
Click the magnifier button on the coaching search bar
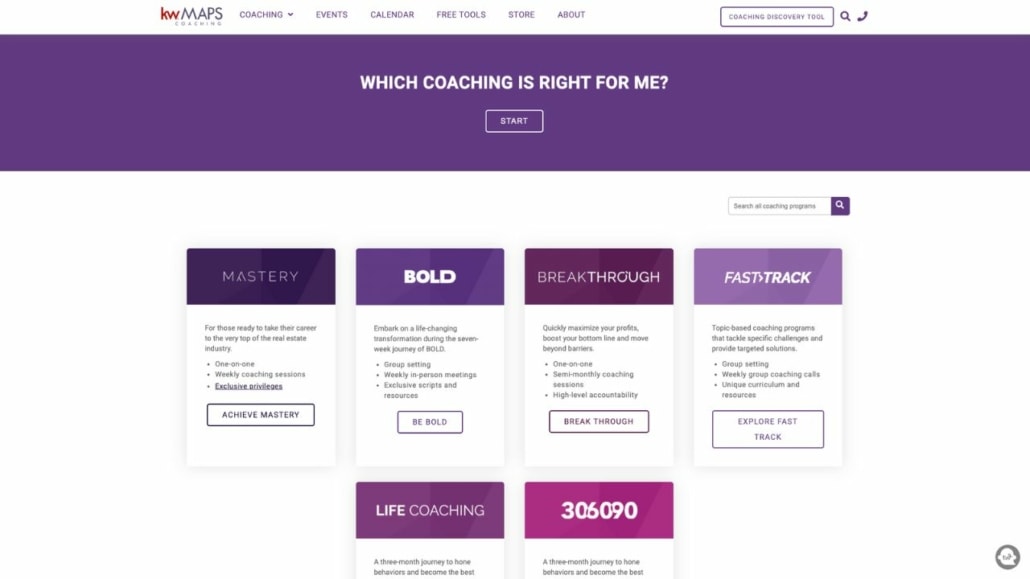(x=839, y=205)
